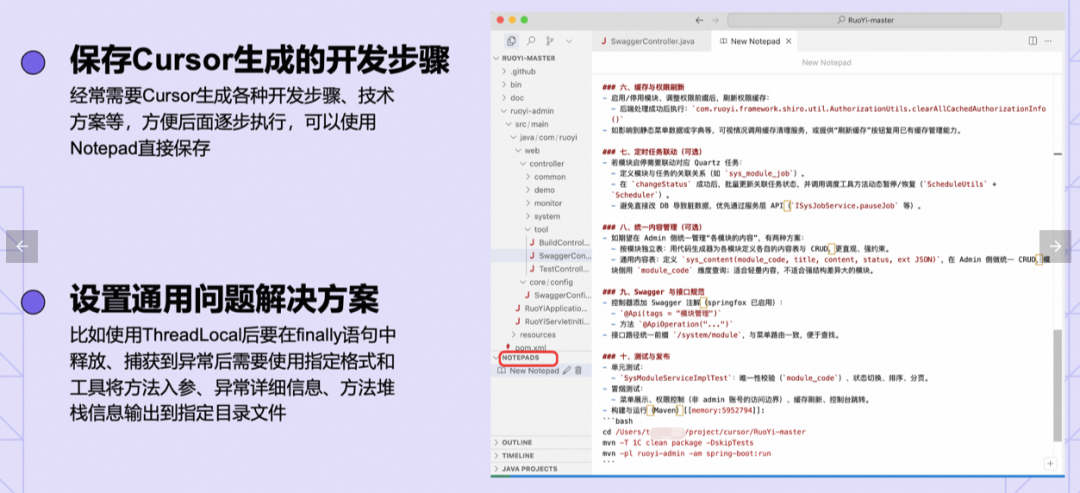
Task: Go to next slide with right arrow
Action: click(x=1055, y=246)
